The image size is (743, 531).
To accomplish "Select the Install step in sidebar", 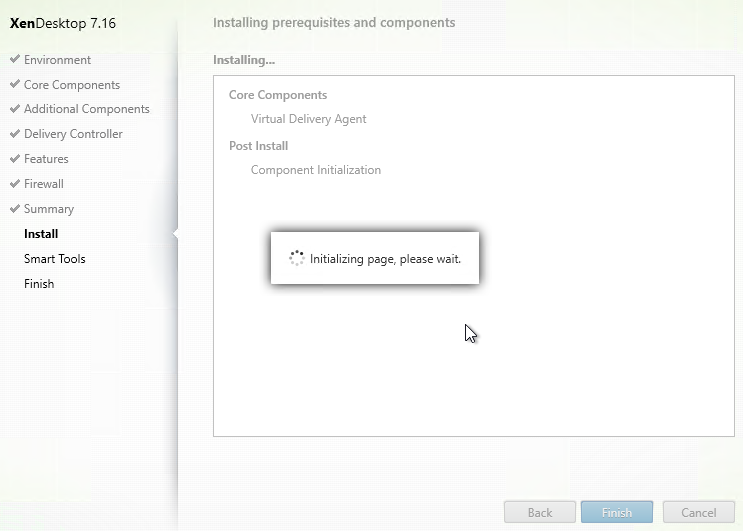I will 41,234.
